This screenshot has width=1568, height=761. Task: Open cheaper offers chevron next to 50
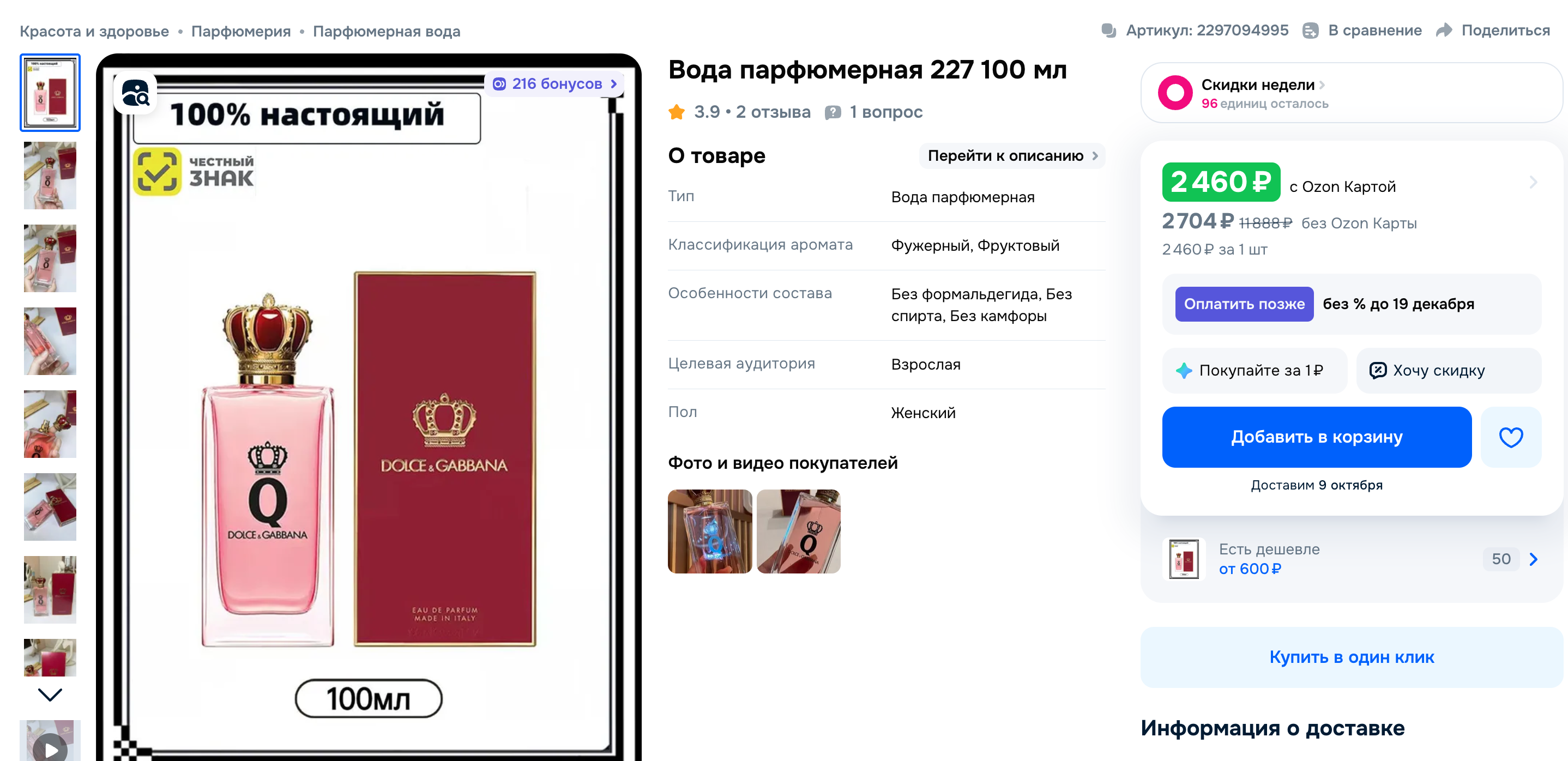tap(1533, 559)
